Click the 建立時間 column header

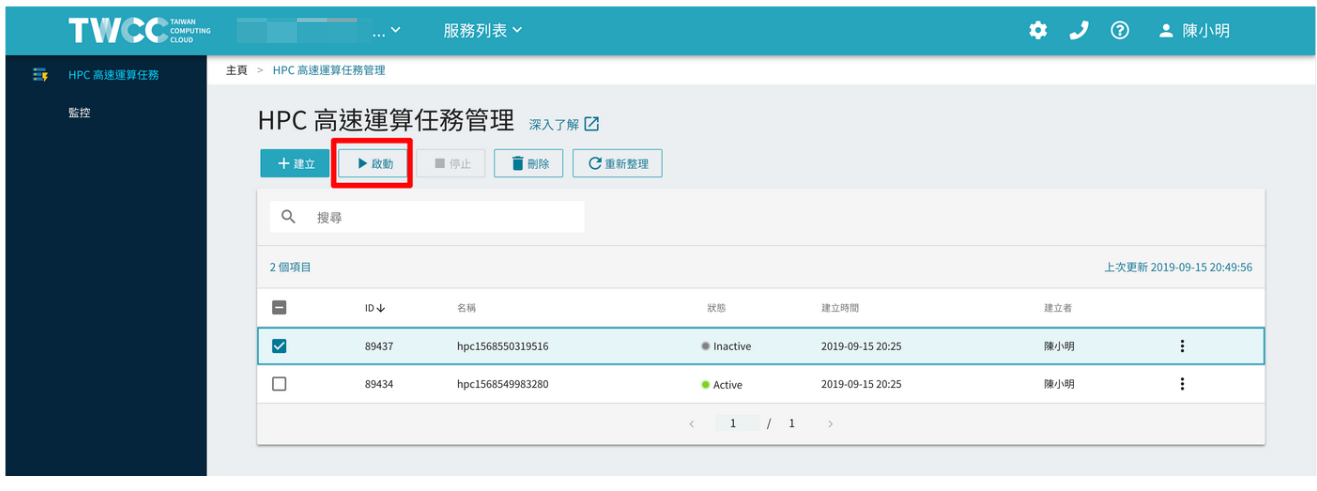click(839, 308)
